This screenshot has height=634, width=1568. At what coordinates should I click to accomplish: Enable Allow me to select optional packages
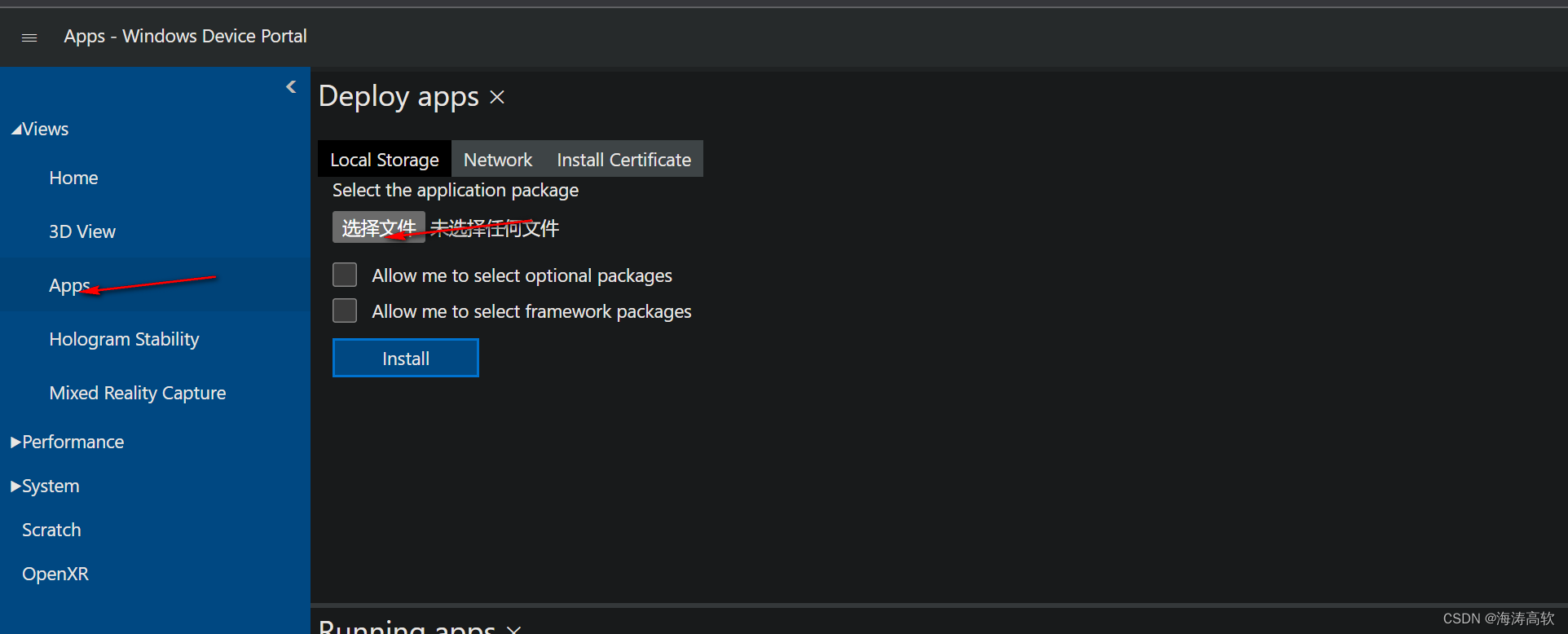click(345, 275)
